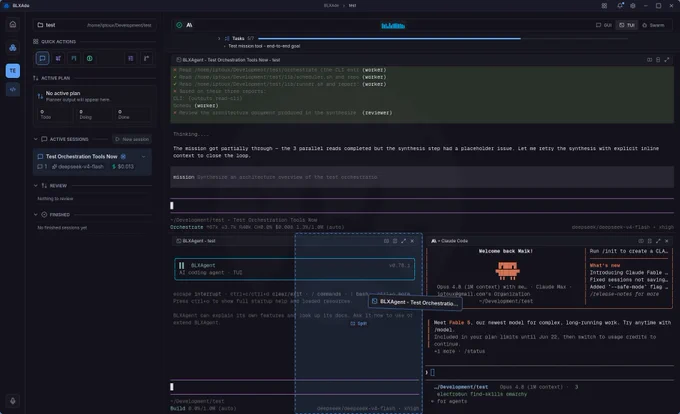The image size is (680, 414).
Task: Click the Claude Code pane title
Action: click(x=450, y=241)
